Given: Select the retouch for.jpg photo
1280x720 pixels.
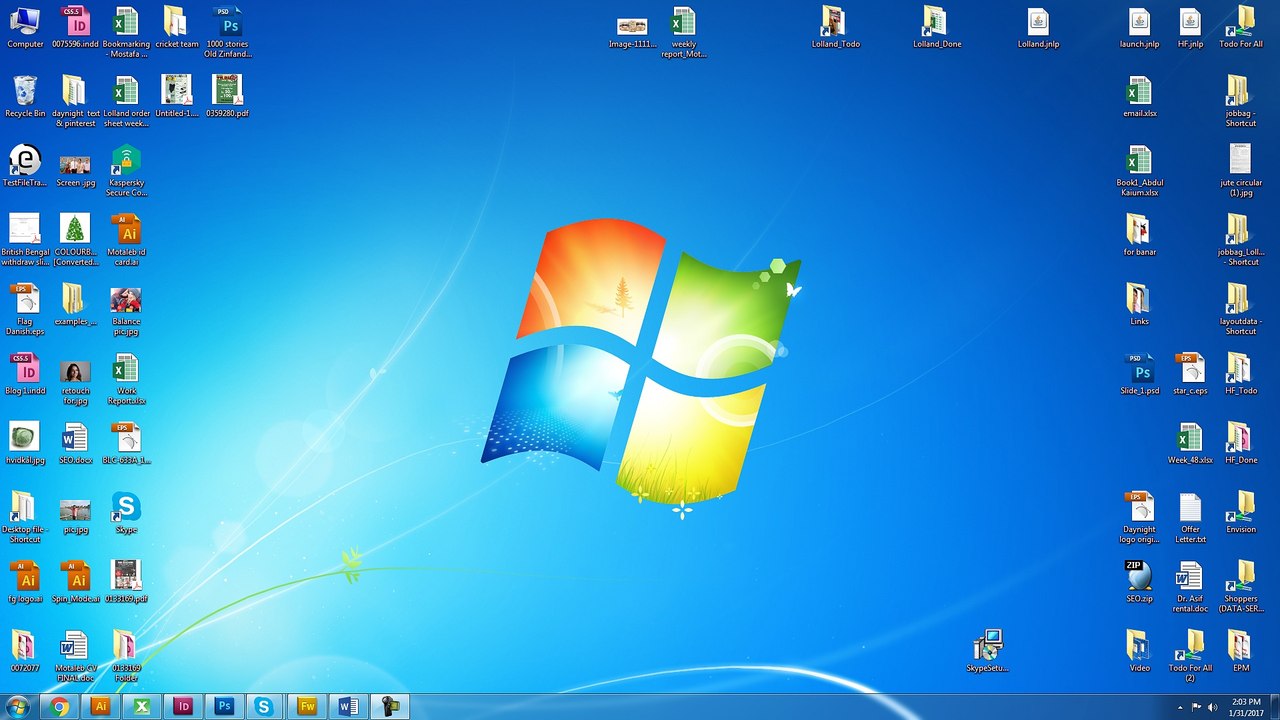Looking at the screenshot, I should 75,383.
